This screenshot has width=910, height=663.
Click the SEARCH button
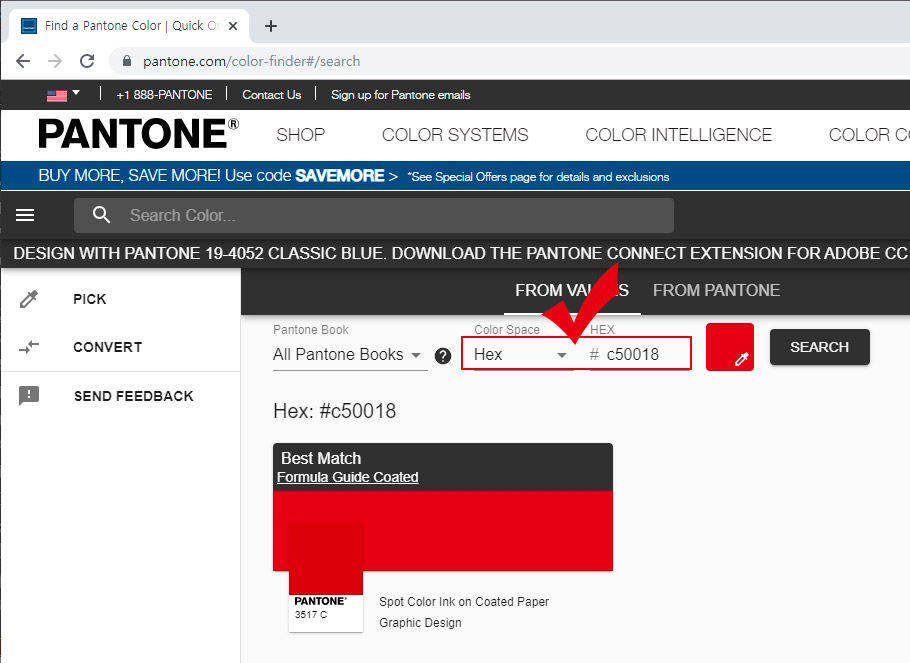tap(819, 347)
